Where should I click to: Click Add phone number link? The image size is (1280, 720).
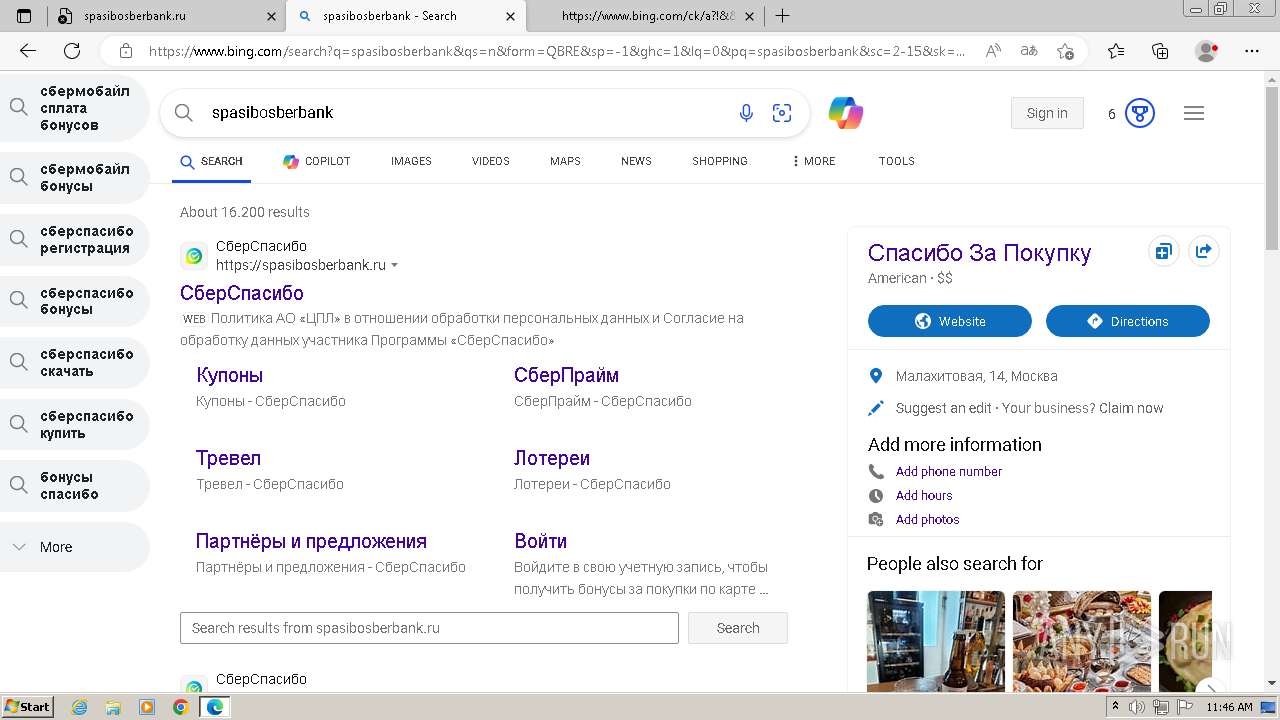click(949, 471)
